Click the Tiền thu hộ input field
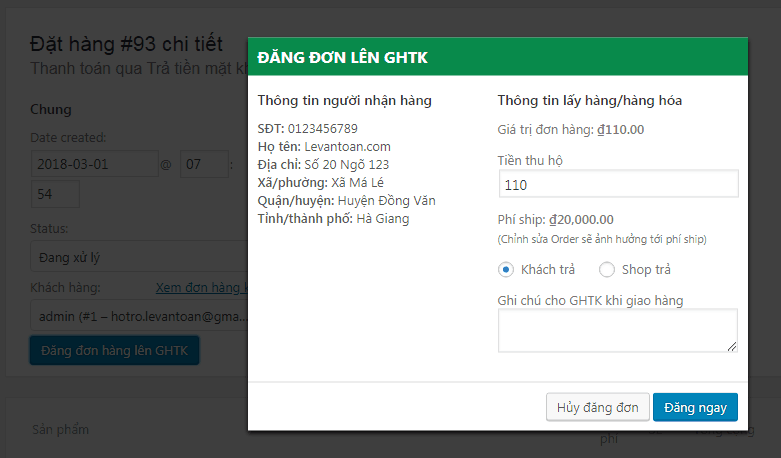This screenshot has height=458, width=781. point(617,184)
